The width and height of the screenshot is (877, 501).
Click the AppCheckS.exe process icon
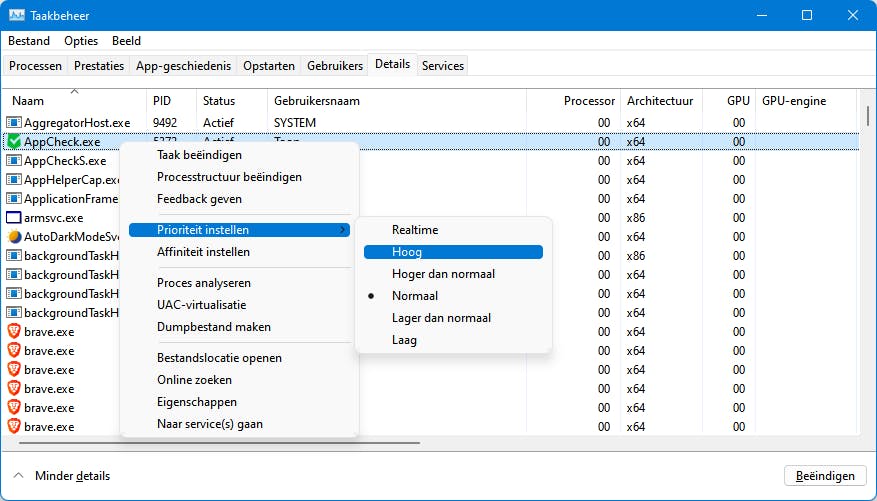pyautogui.click(x=14, y=161)
